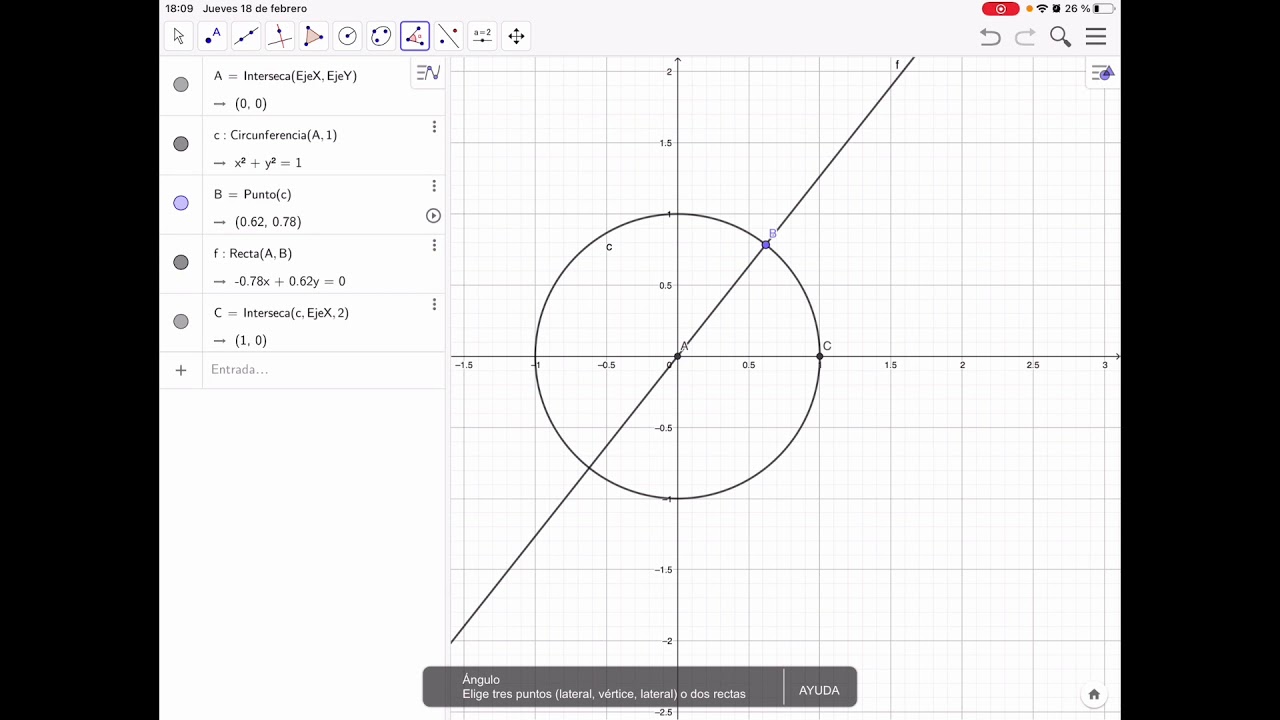Select the Point tool

pos(213,37)
